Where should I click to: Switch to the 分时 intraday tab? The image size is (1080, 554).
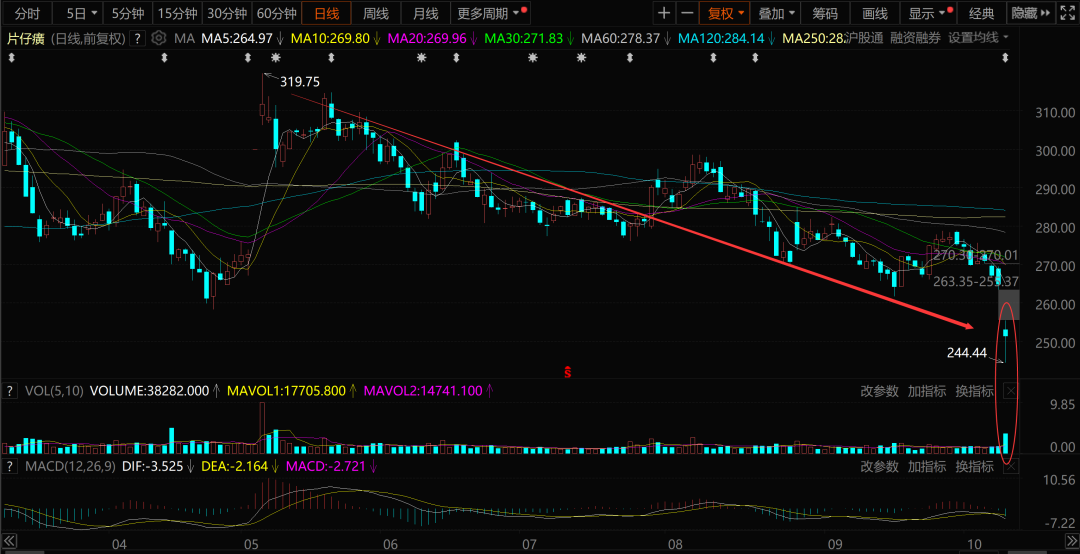click(x=27, y=13)
